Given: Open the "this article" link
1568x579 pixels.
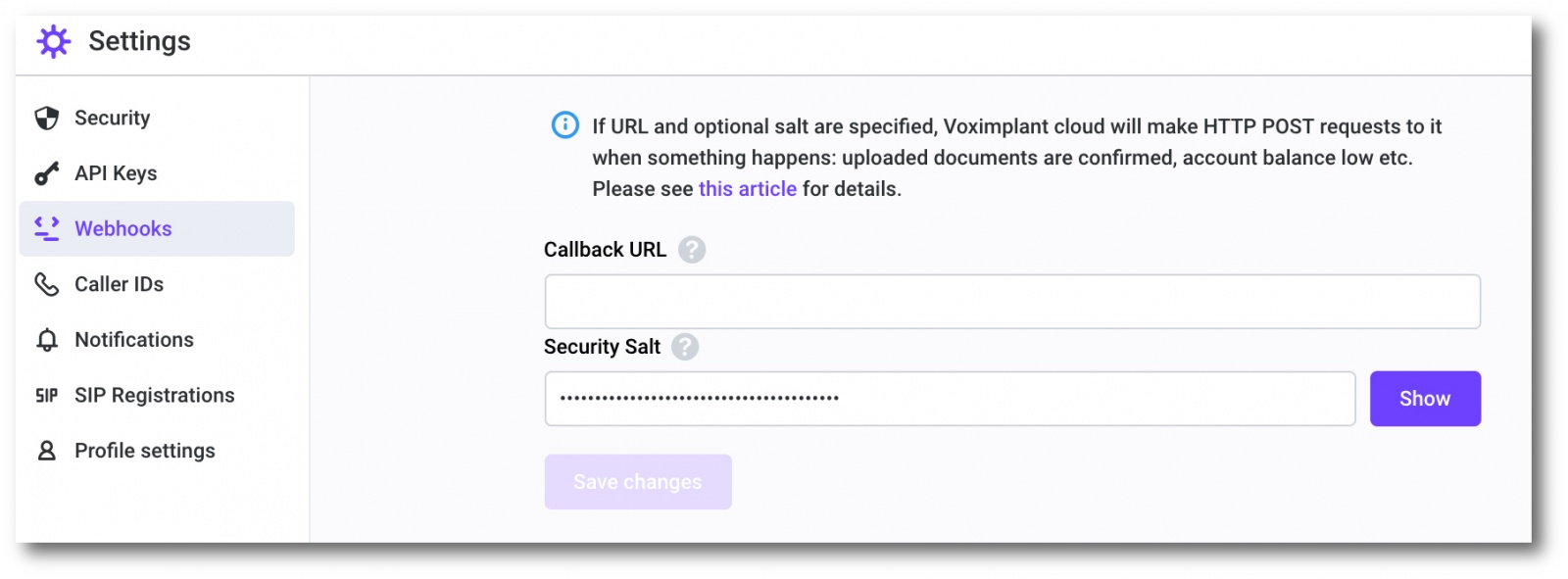Looking at the screenshot, I should tap(747, 189).
